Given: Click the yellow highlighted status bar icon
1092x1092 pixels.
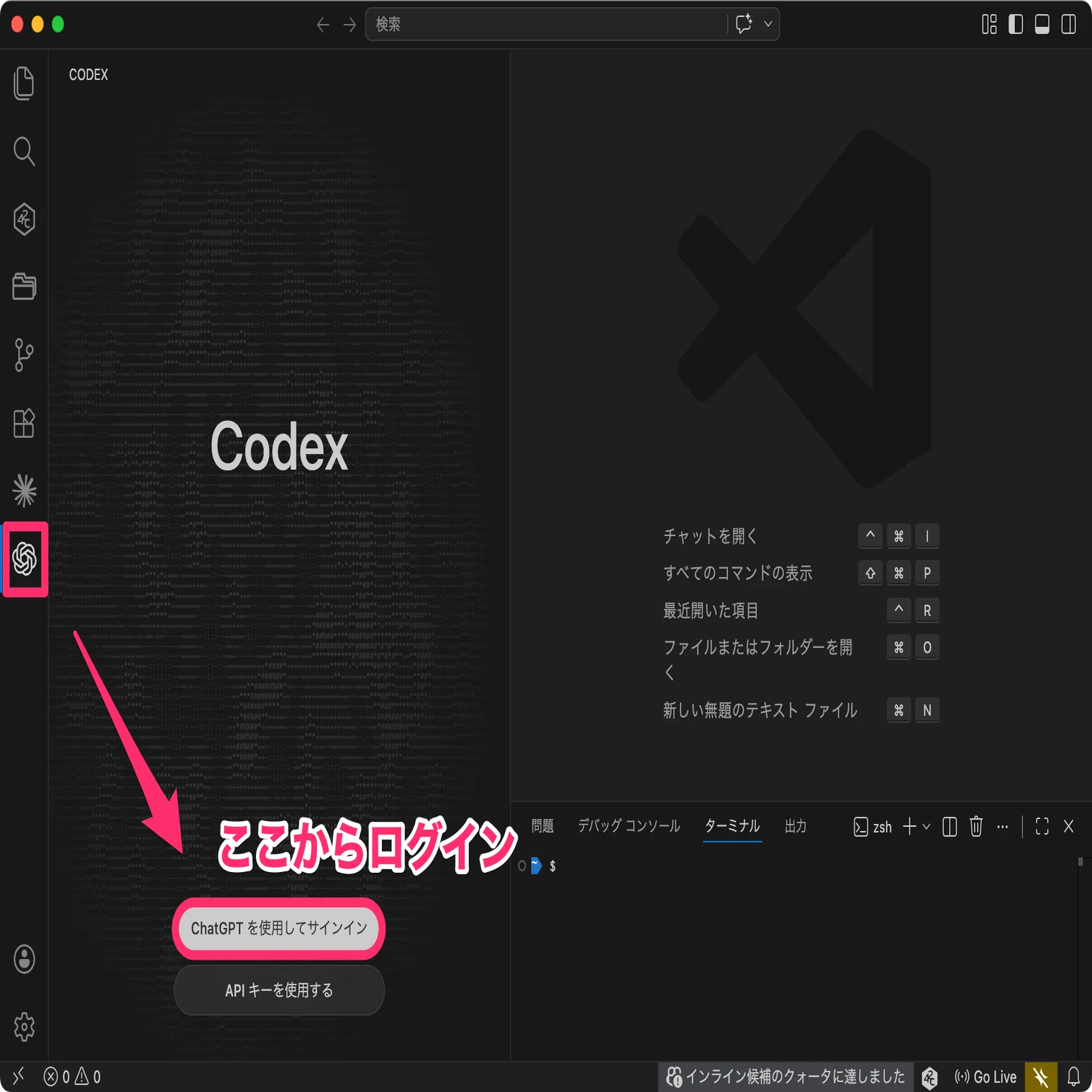Looking at the screenshot, I should point(1040,1077).
